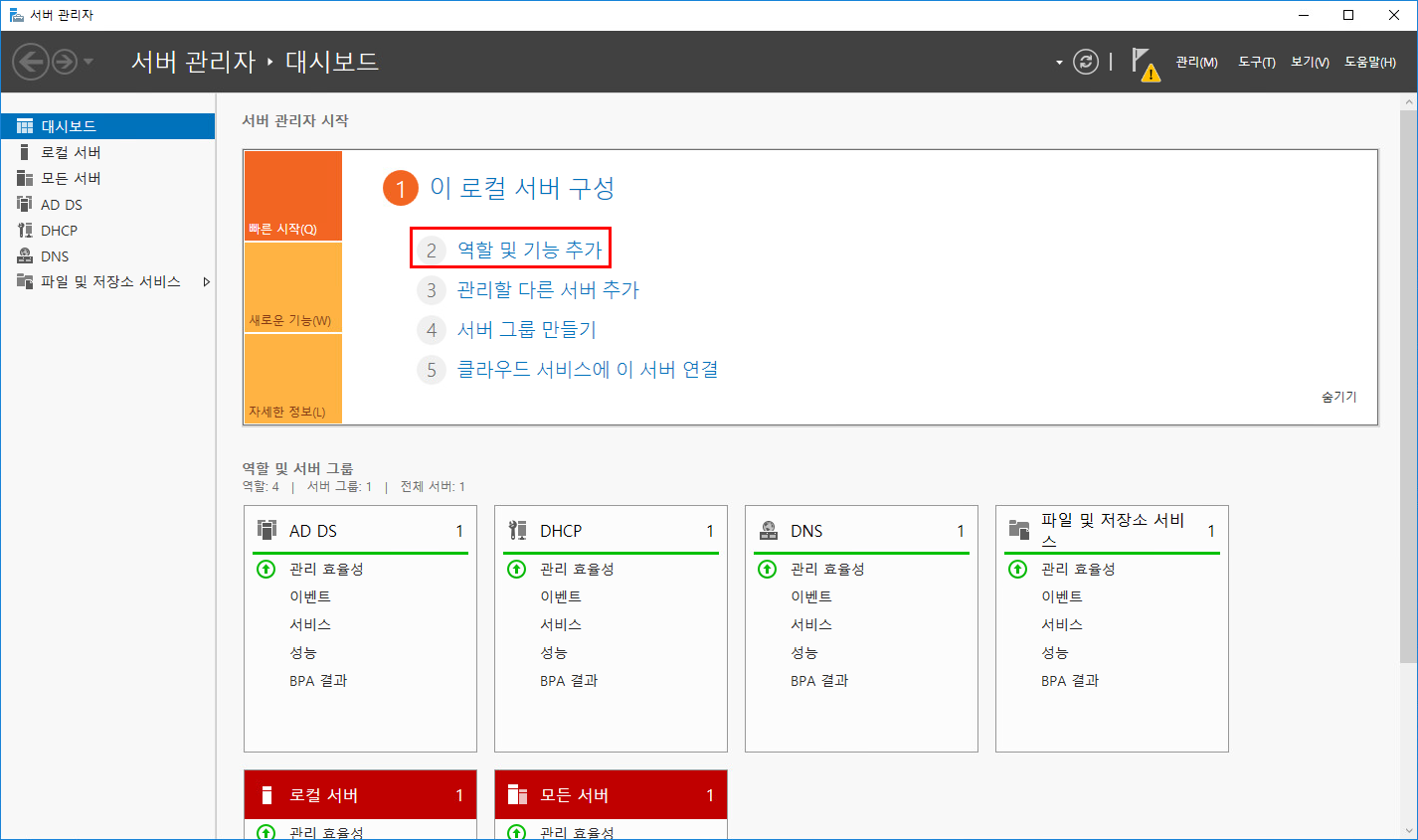The height and width of the screenshot is (840, 1418).
Task: Click the 로컬 서버 red tile icon
Action: (x=266, y=794)
